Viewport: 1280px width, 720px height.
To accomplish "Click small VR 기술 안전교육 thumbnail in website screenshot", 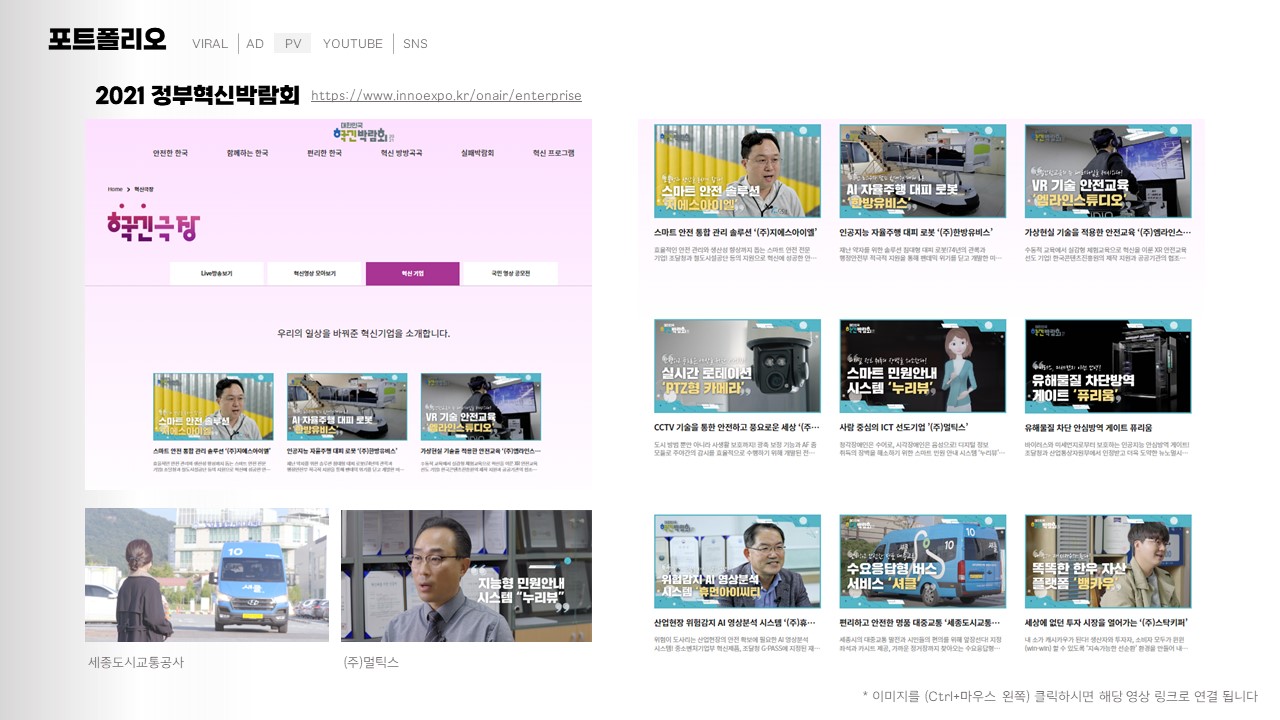I will click(x=481, y=407).
